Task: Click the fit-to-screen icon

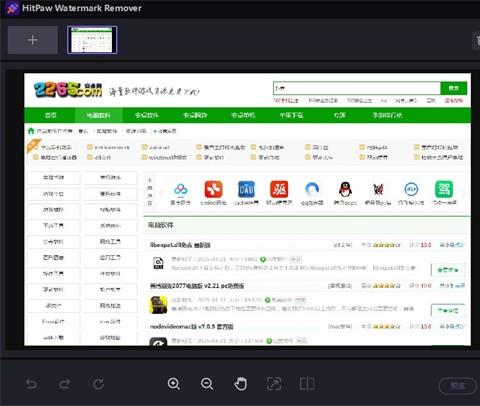Action: (x=274, y=384)
